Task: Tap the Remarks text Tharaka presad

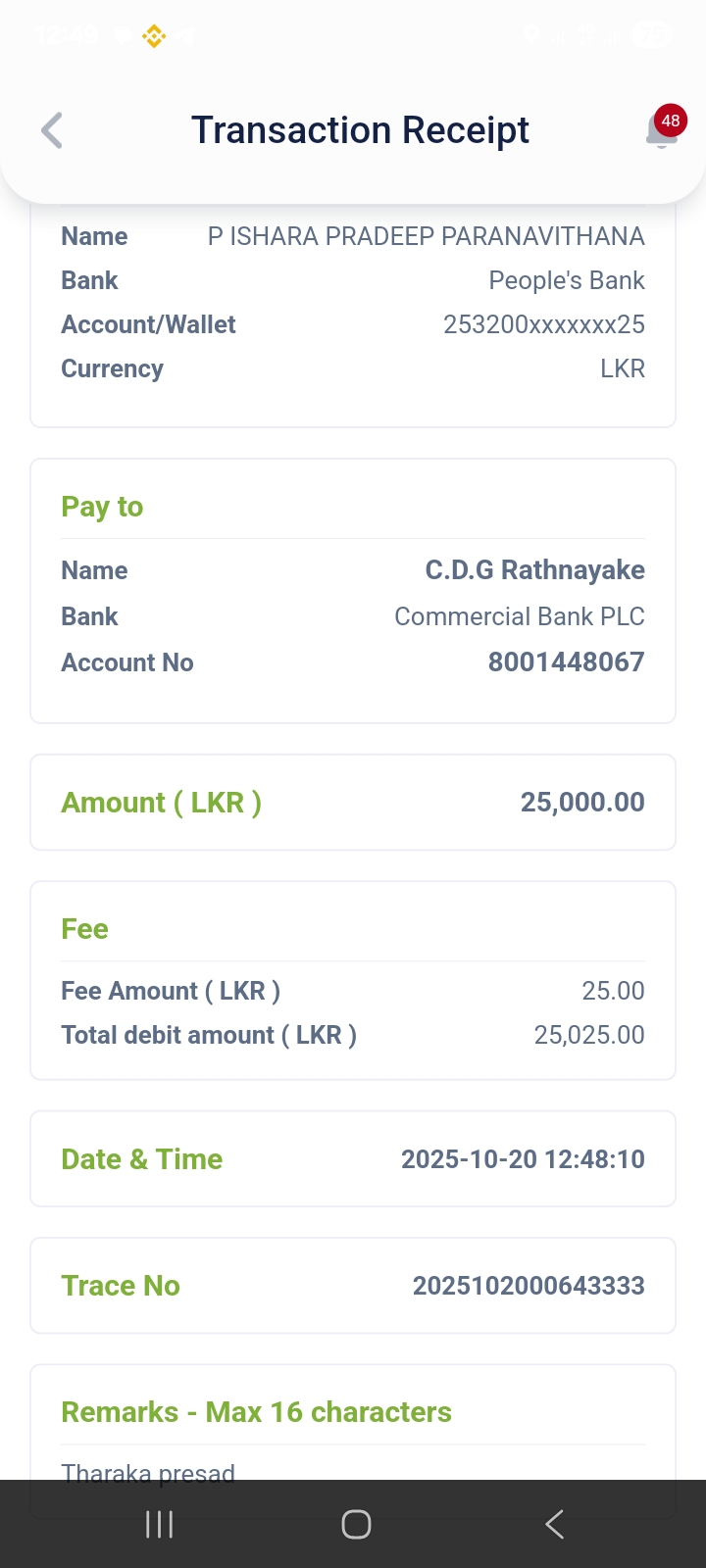Action: (x=148, y=1473)
